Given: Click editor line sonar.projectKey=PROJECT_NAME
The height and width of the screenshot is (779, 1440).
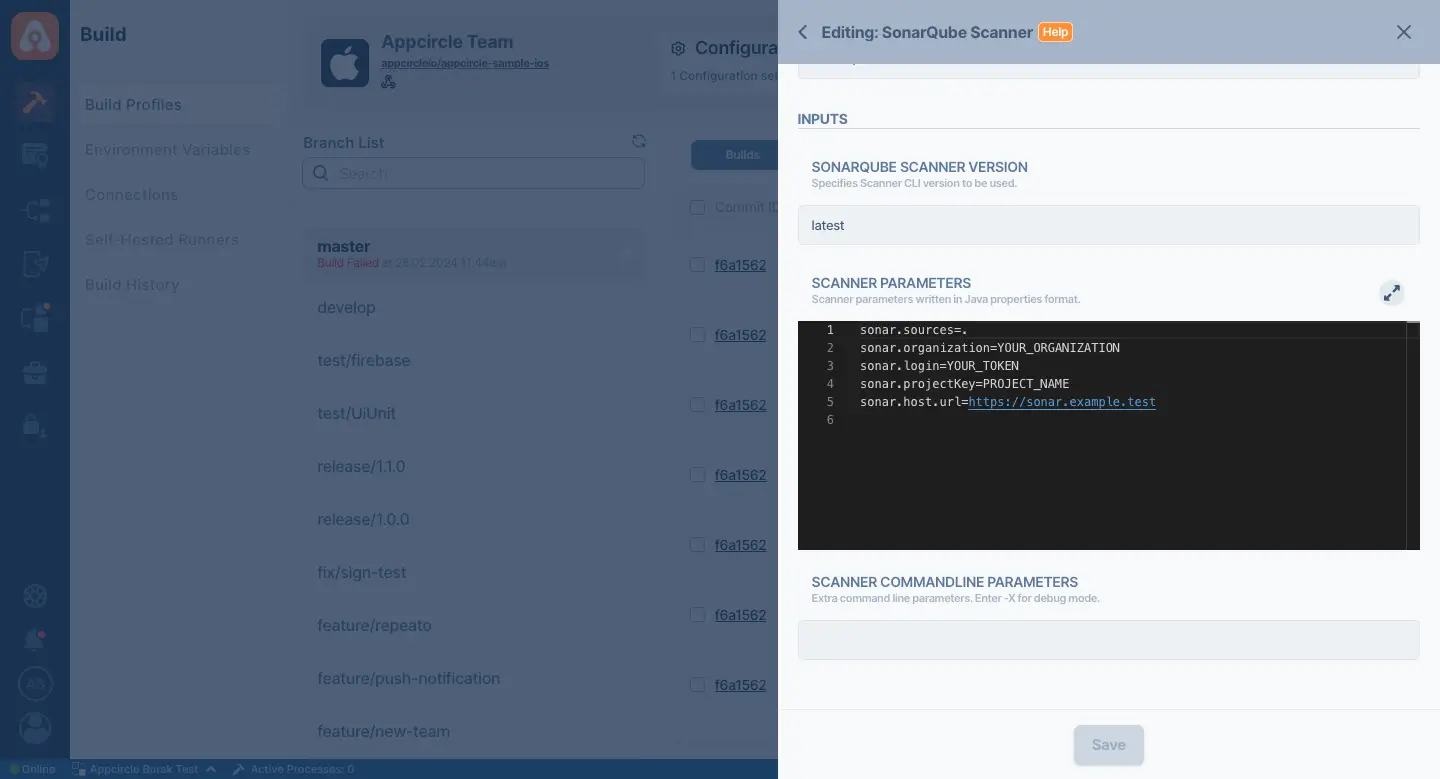Looking at the screenshot, I should (x=964, y=384).
